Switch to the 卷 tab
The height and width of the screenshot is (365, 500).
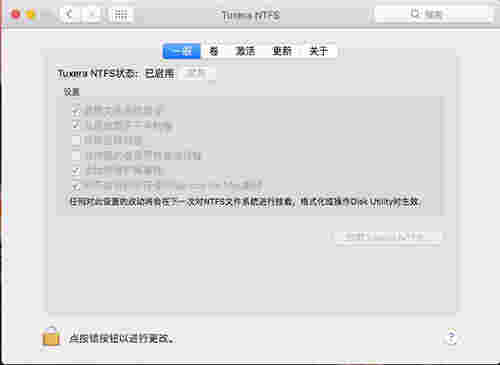tap(214, 51)
